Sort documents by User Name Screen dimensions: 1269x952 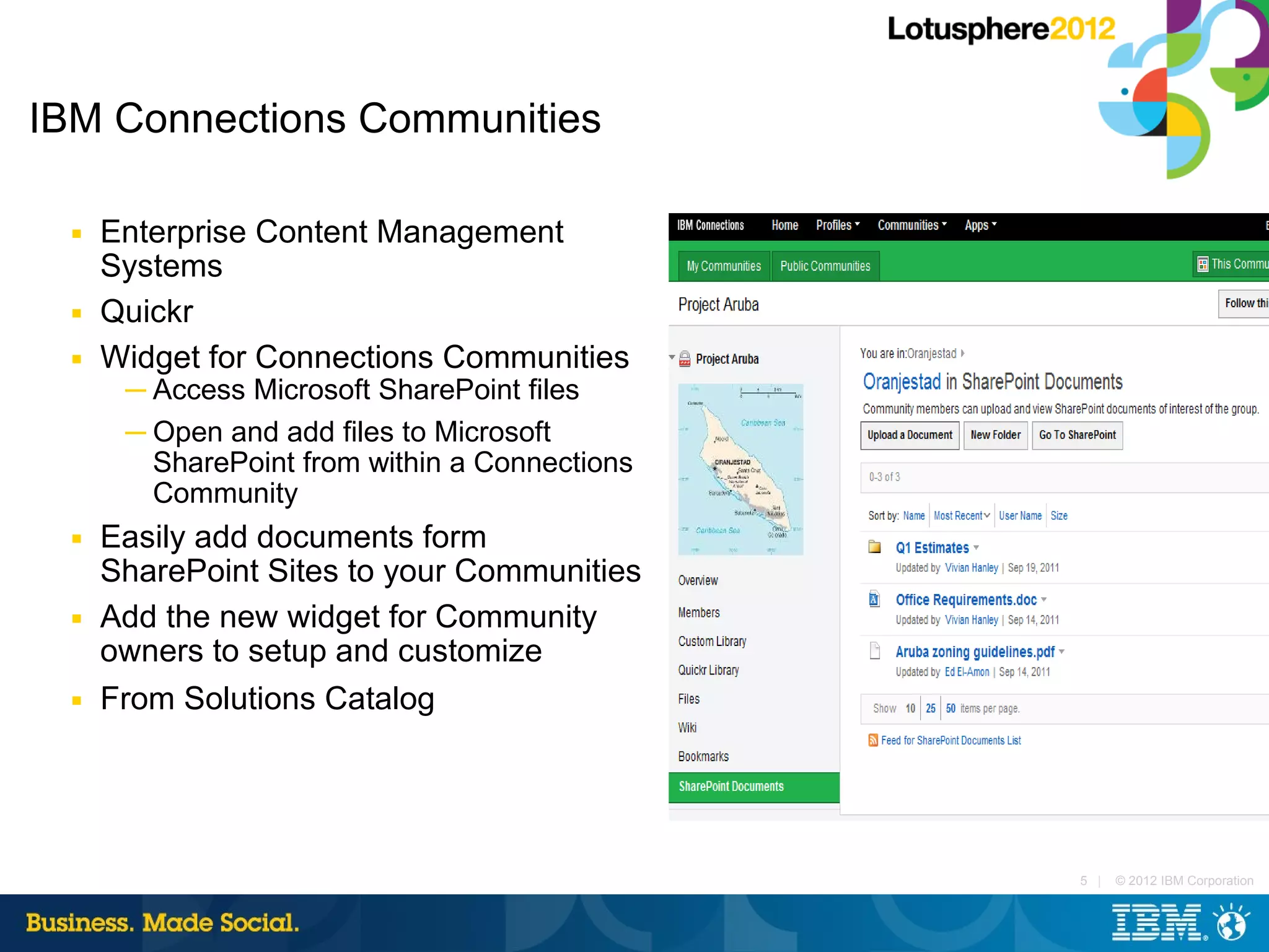[1020, 515]
